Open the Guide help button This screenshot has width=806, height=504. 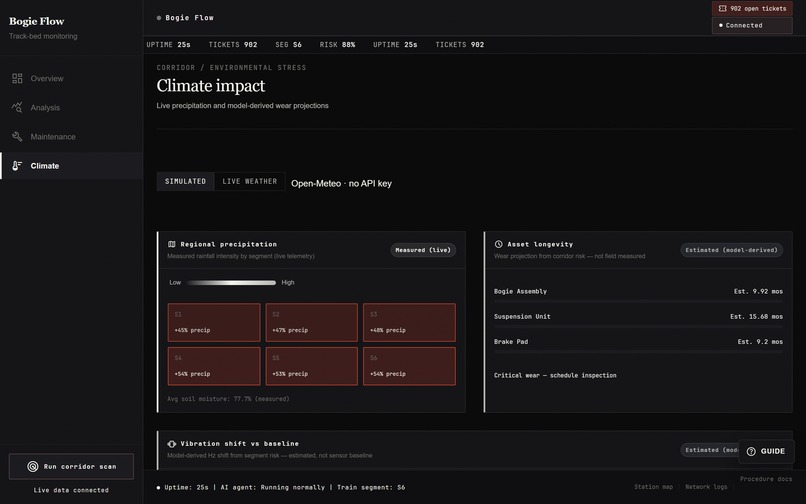766,451
